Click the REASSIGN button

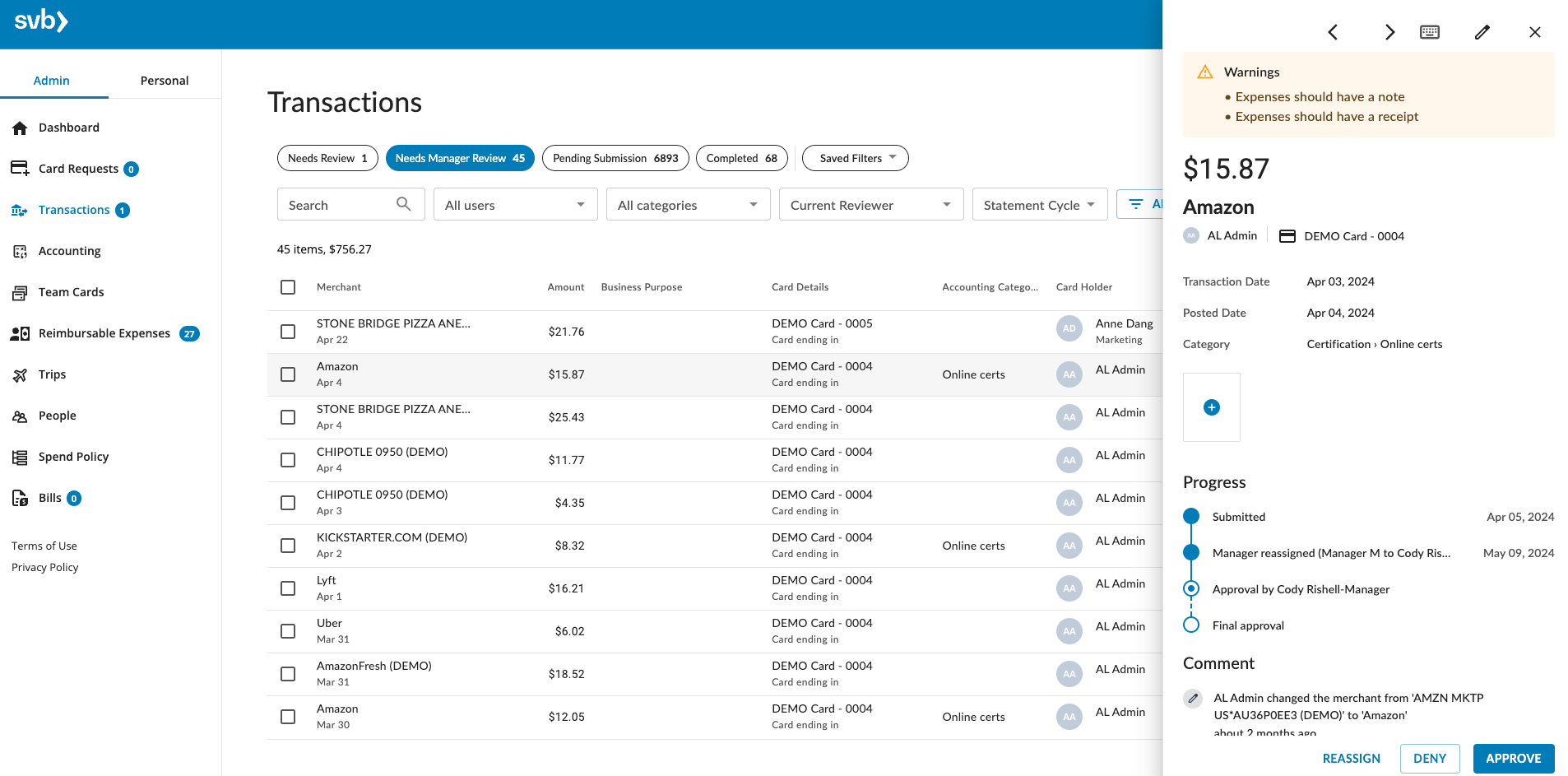[1352, 759]
